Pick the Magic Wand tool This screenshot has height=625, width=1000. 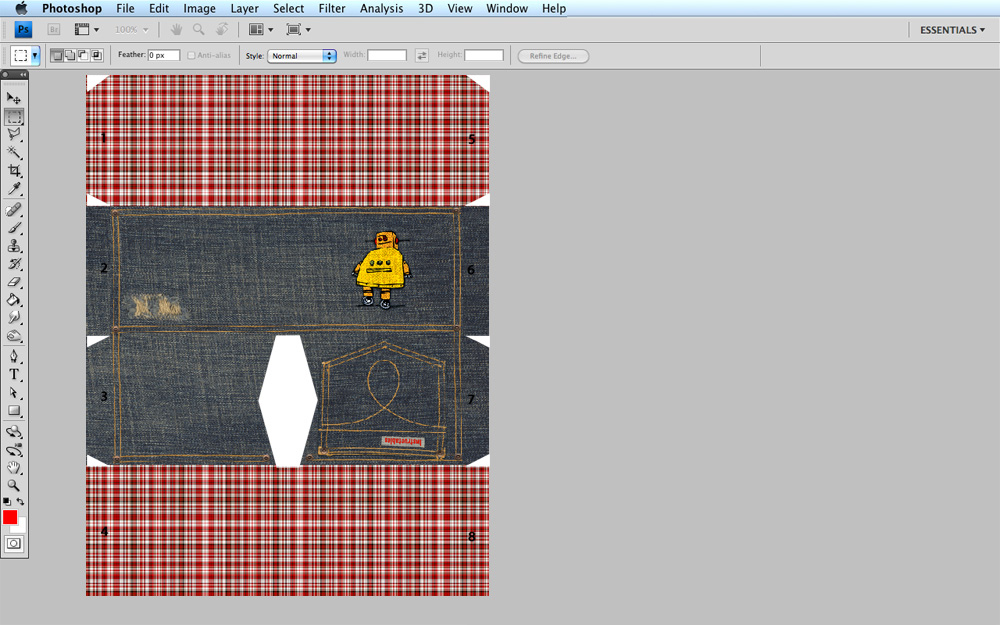coord(14,153)
